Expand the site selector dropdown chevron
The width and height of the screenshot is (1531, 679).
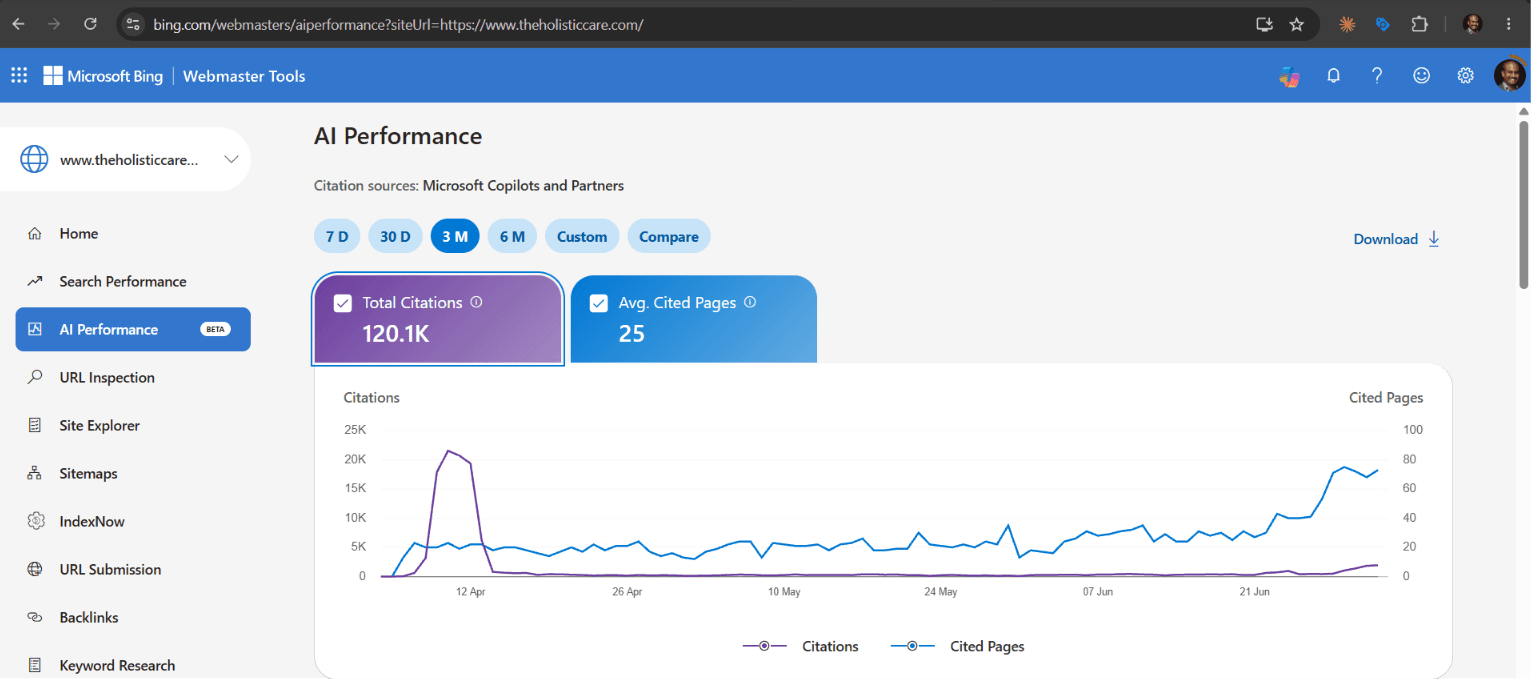(231, 159)
